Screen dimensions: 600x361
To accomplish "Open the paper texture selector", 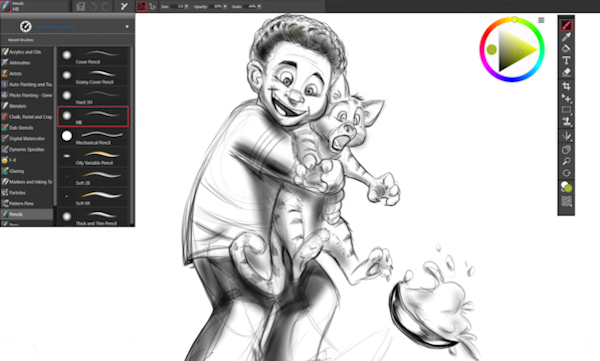I will pyautogui.click(x=566, y=201).
